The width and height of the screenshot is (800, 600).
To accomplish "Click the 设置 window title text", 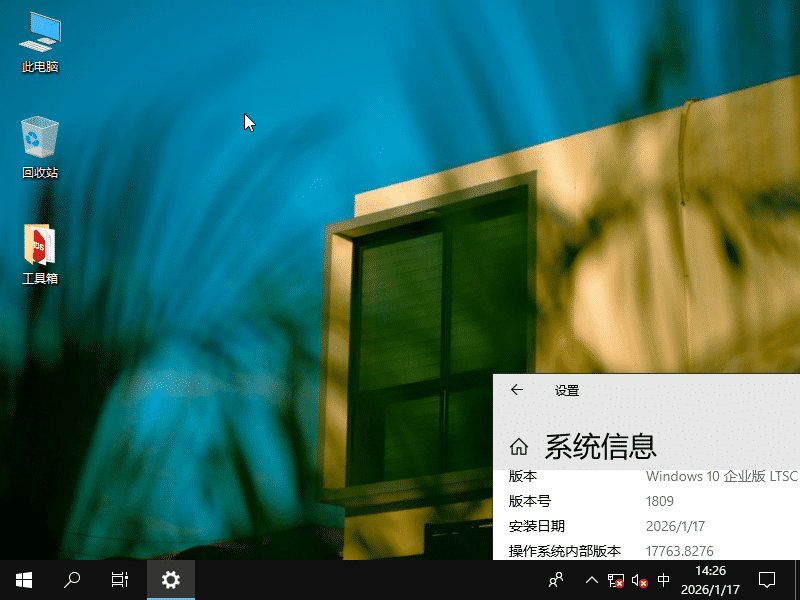I will [567, 391].
